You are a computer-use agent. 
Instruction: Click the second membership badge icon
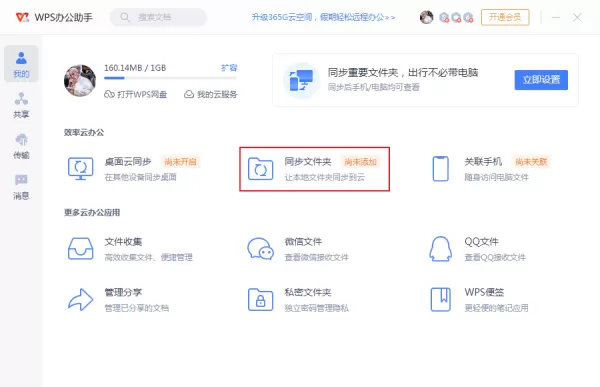point(456,17)
